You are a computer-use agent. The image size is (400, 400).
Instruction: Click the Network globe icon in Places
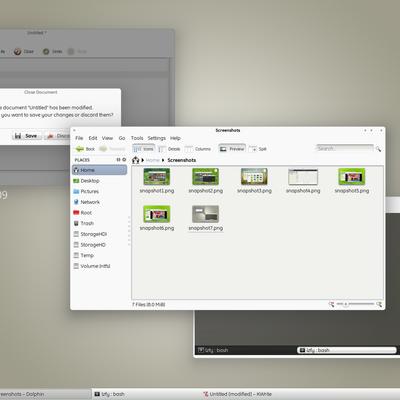click(x=76, y=202)
